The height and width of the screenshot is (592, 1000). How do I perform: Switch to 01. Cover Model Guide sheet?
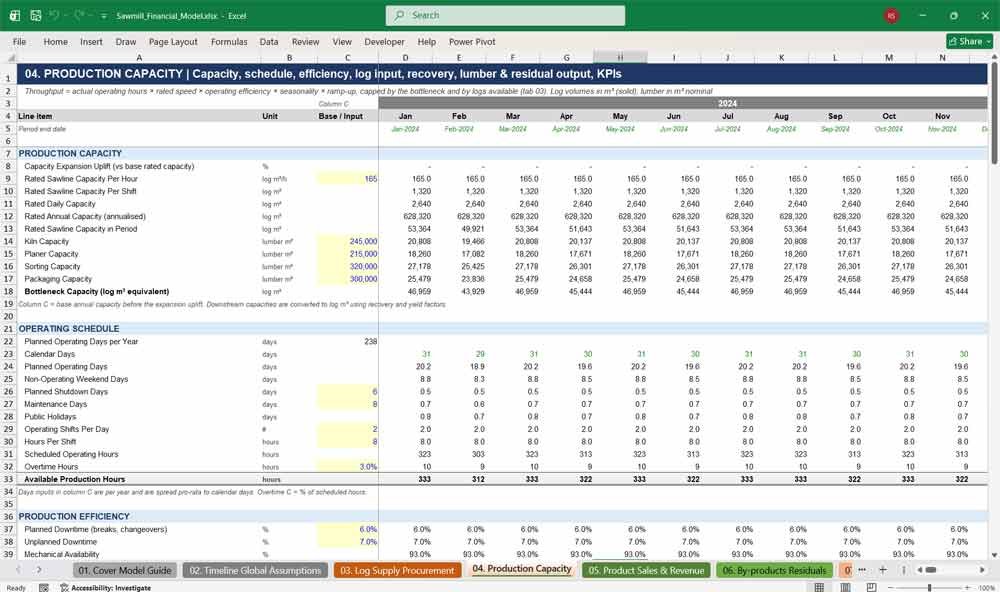click(125, 570)
